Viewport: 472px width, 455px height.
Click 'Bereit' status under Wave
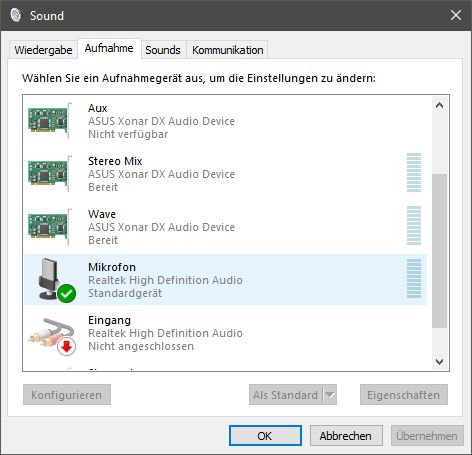(103, 240)
